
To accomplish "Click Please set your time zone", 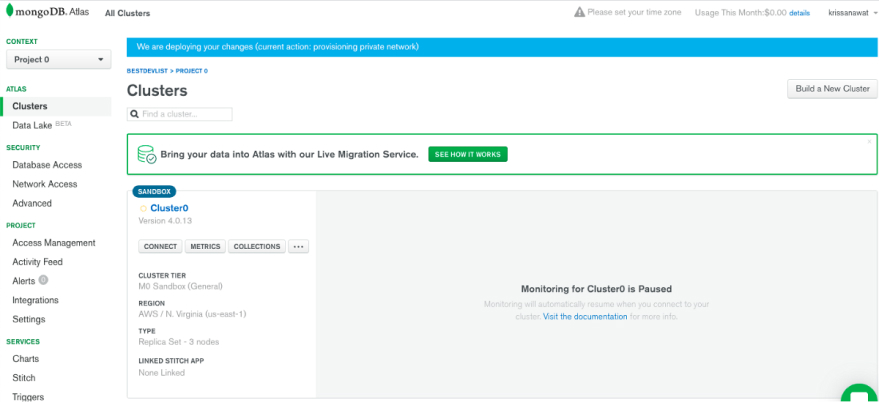I will [634, 12].
